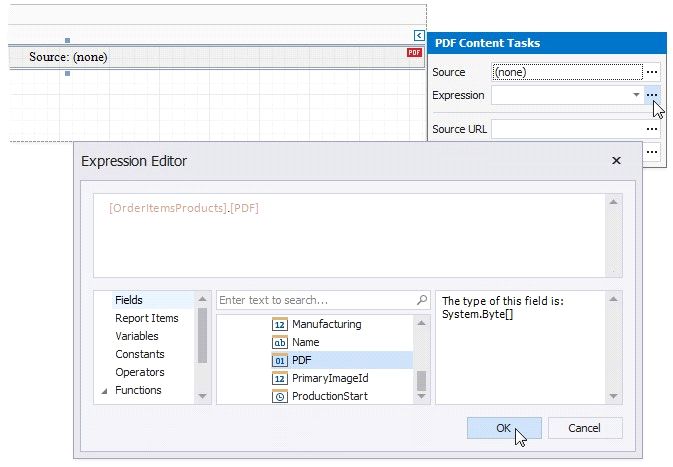This screenshot has height=467, width=673.
Task: Choose the Operators category
Action: pyautogui.click(x=139, y=372)
